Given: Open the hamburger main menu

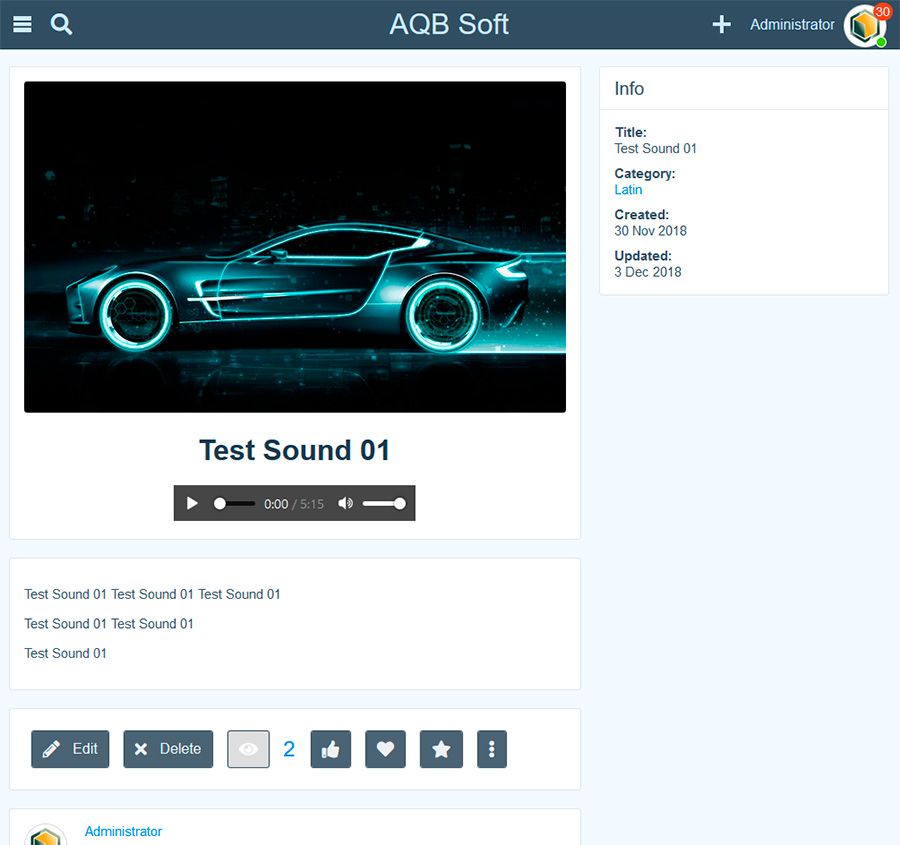Looking at the screenshot, I should point(22,24).
